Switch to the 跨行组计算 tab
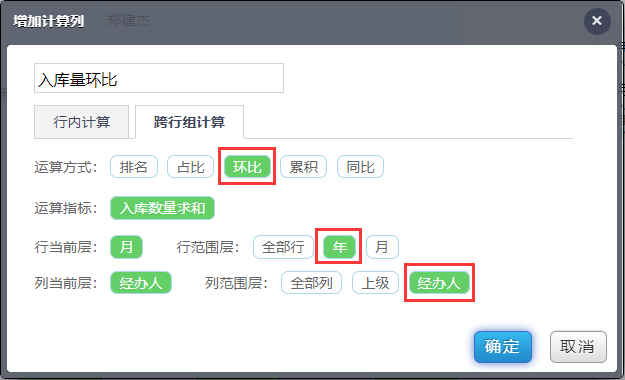Viewport: 625px width, 380px height. coord(189,122)
